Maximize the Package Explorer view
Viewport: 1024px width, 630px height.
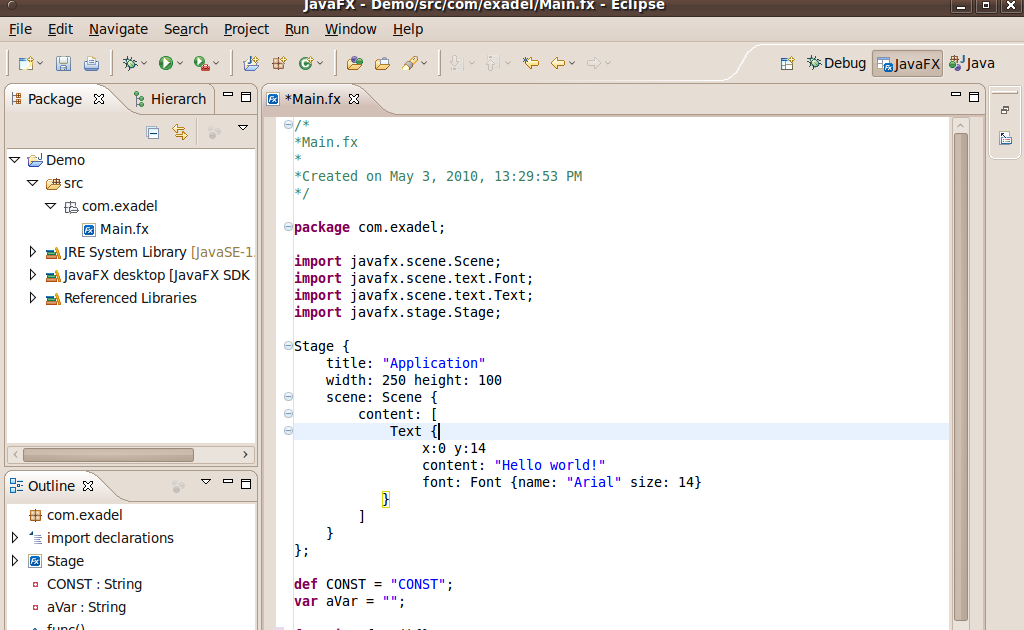246,97
